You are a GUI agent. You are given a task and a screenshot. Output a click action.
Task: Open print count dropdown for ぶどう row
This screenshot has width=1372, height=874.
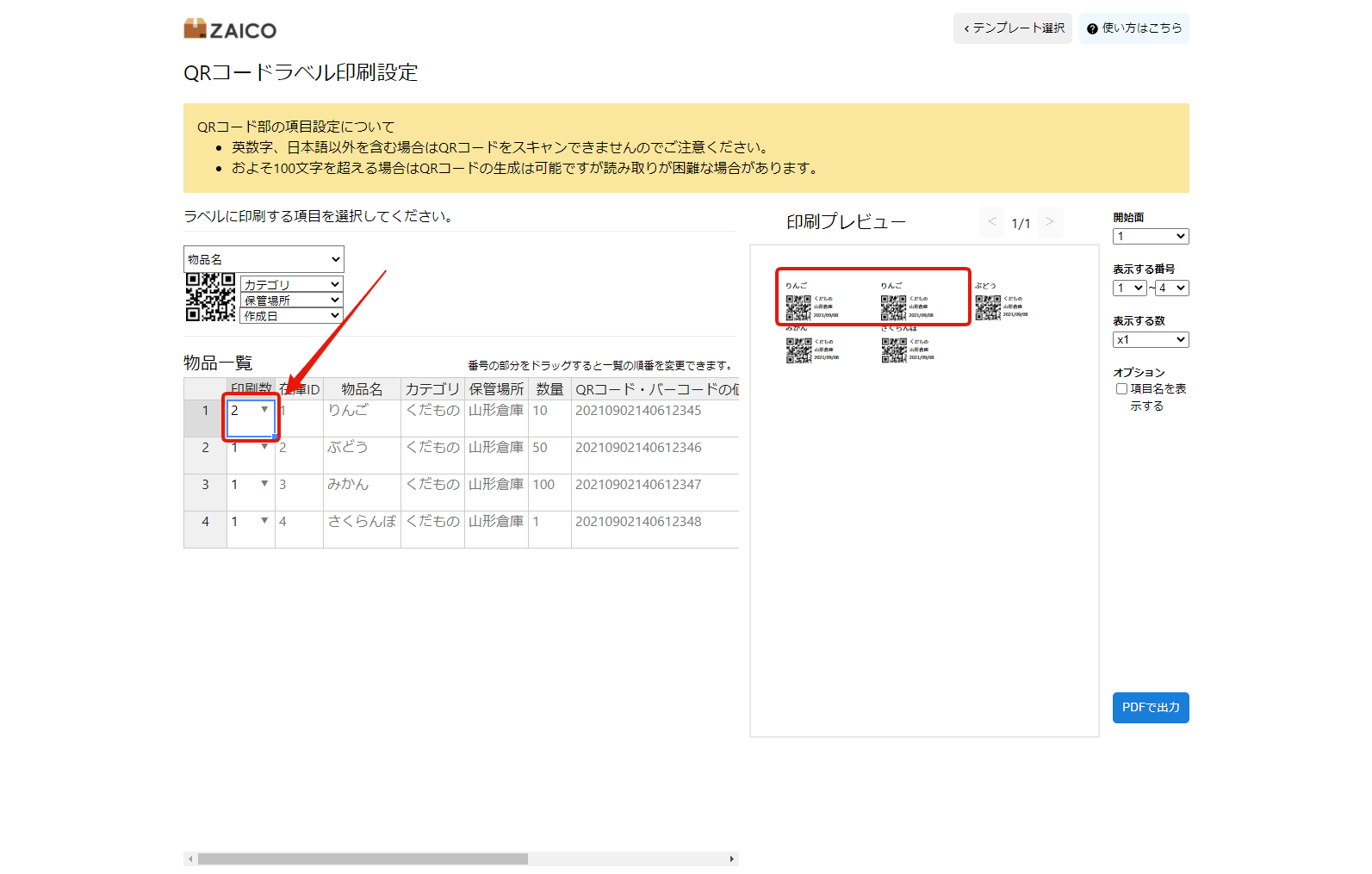264,447
